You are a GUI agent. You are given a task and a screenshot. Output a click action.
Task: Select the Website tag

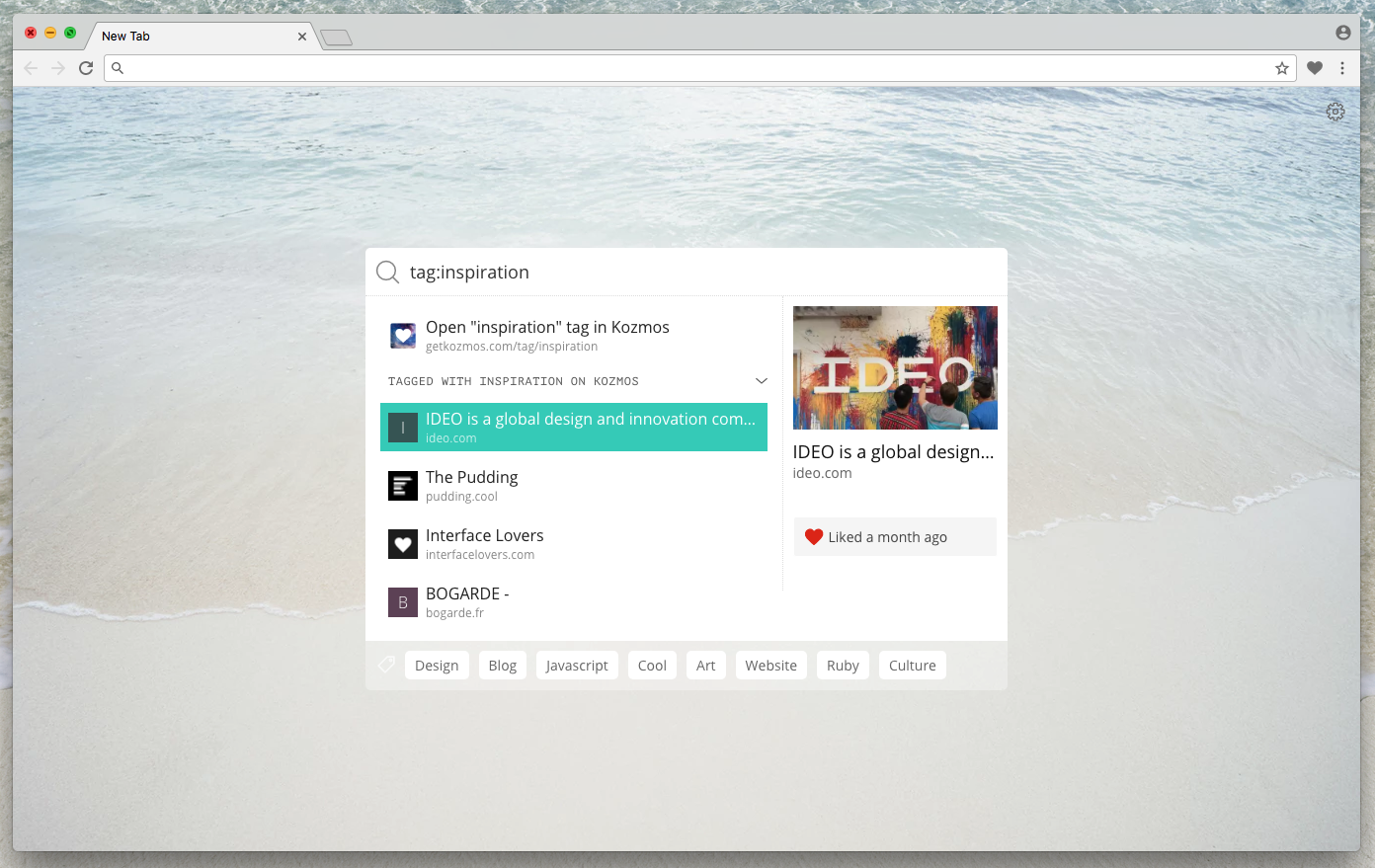point(771,666)
